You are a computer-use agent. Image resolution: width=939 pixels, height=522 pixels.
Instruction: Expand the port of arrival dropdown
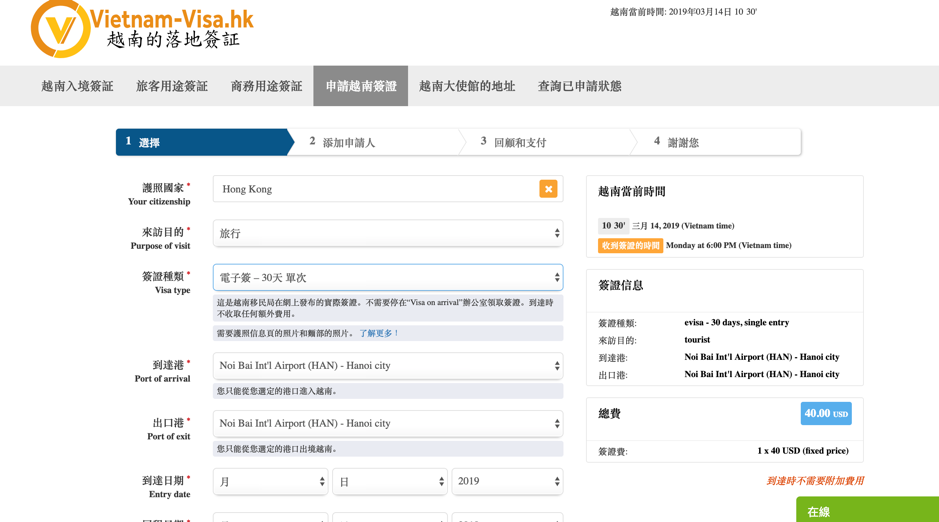[x=388, y=366]
